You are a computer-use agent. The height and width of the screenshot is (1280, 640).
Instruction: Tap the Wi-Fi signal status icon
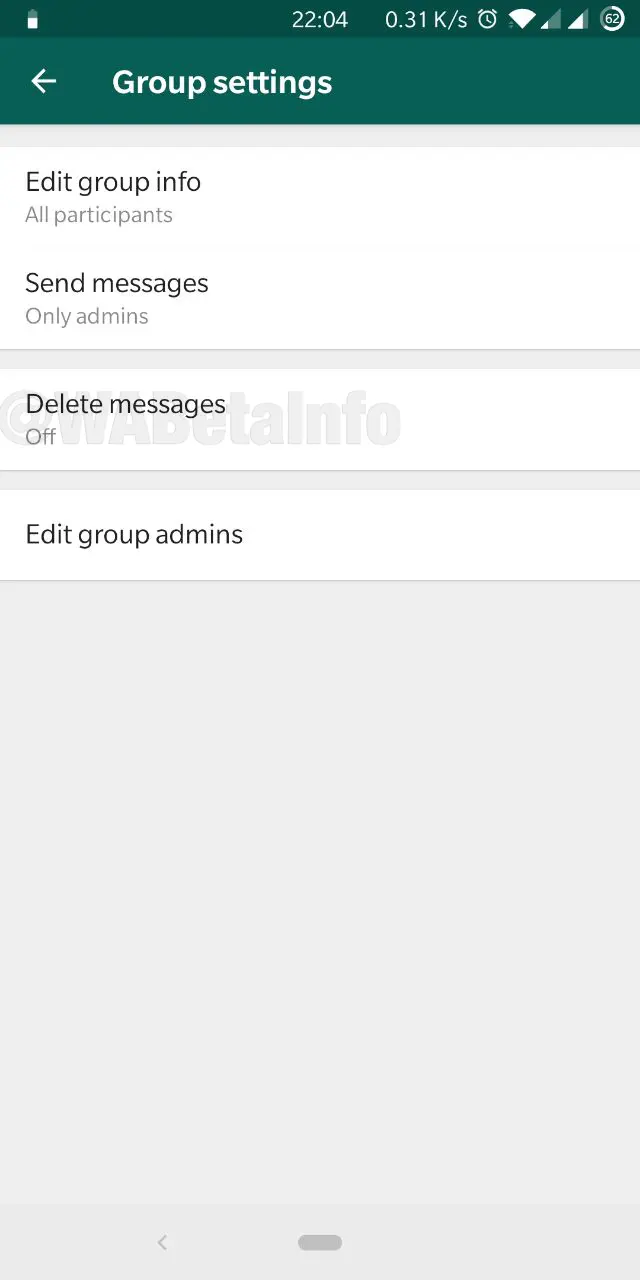[521, 19]
